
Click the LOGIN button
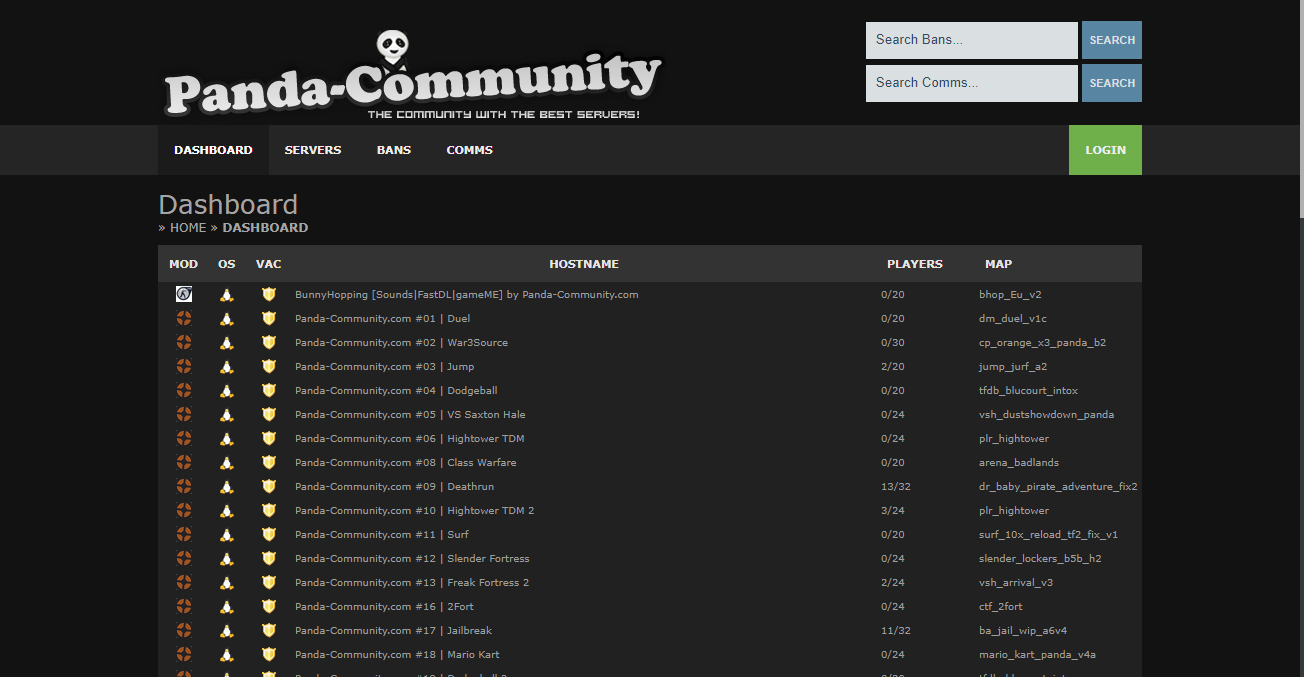click(1105, 149)
